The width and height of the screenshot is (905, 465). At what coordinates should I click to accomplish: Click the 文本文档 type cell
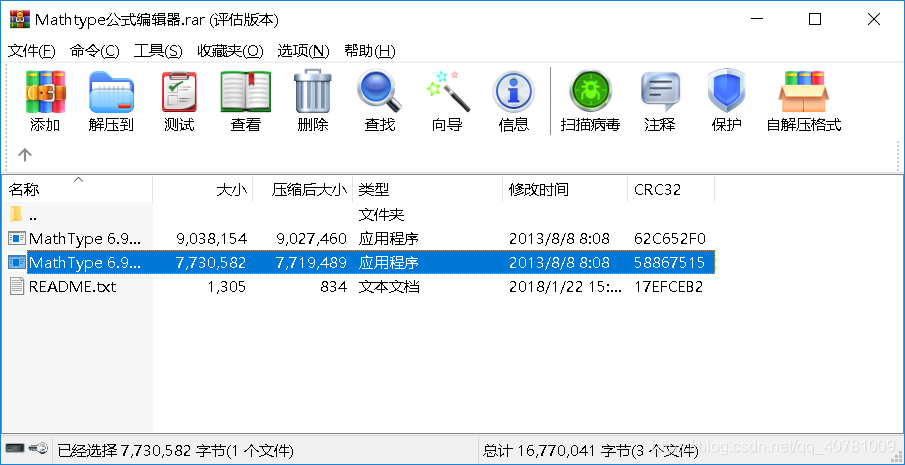coord(388,287)
